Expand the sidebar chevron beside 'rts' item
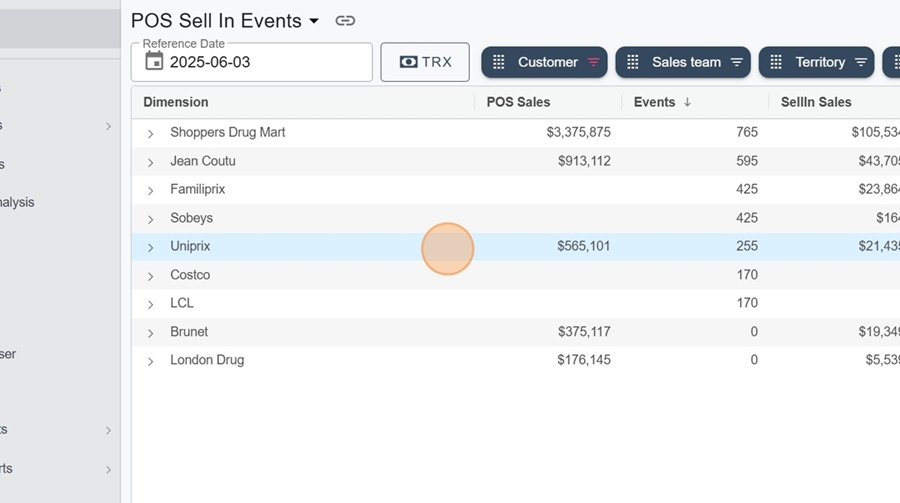Image resolution: width=900 pixels, height=503 pixels. pos(108,470)
